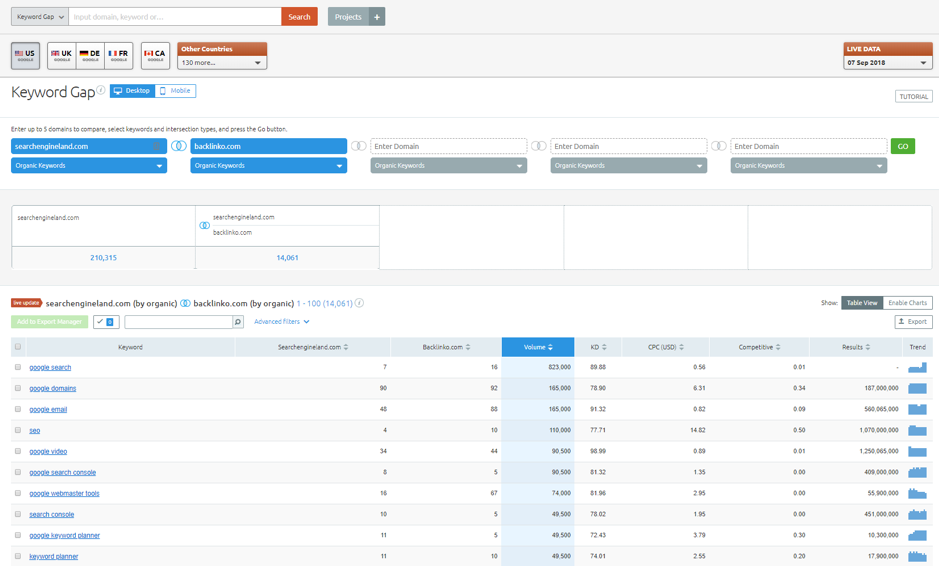
Task: Click the Volume column sort header
Action: click(x=538, y=347)
